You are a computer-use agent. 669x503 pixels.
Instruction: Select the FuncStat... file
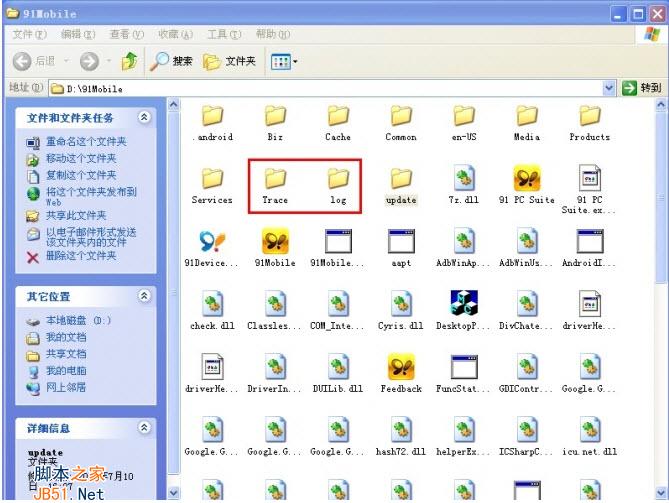pyautogui.click(x=463, y=373)
